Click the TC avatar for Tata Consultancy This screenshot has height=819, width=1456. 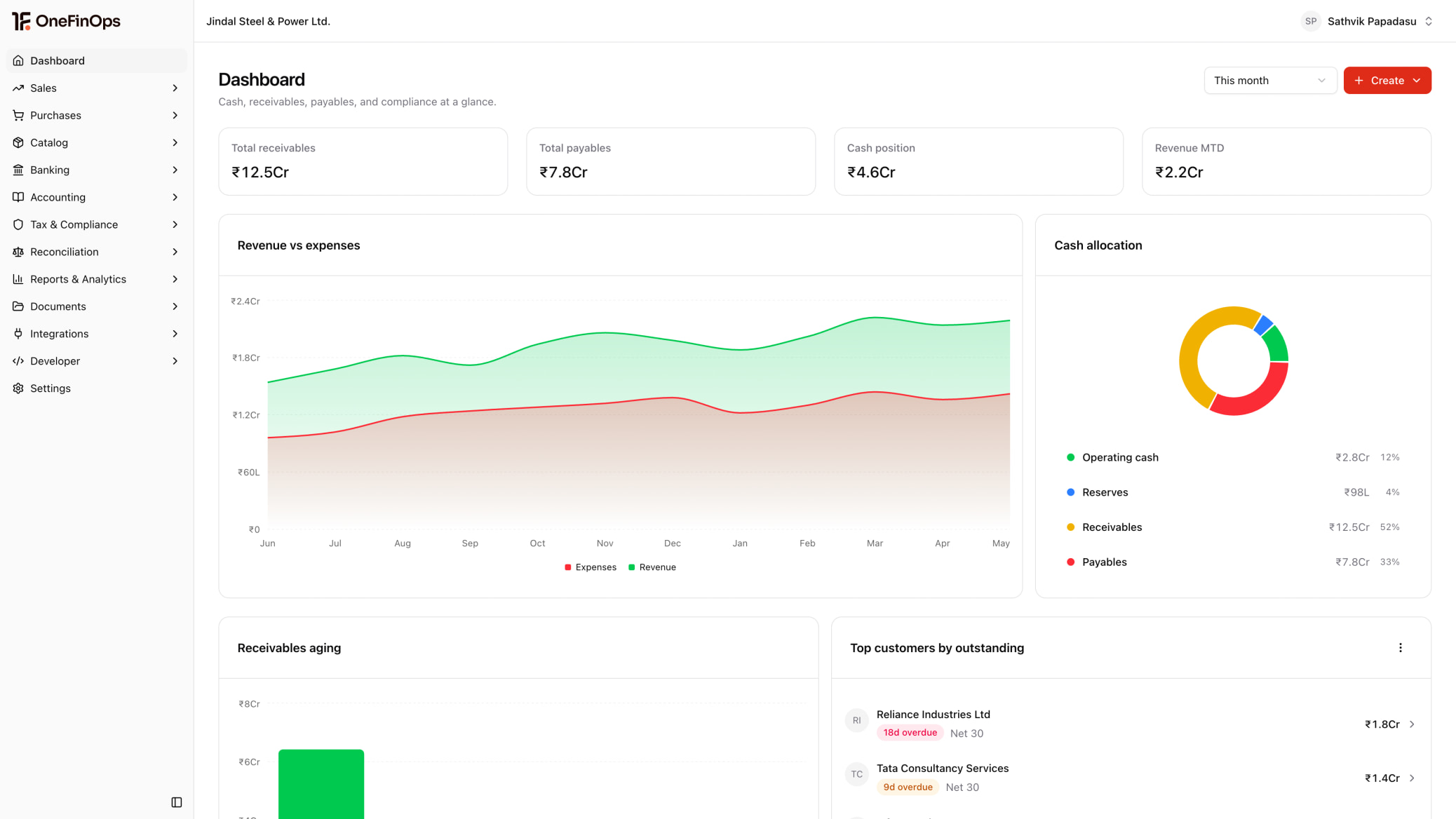pos(856,774)
